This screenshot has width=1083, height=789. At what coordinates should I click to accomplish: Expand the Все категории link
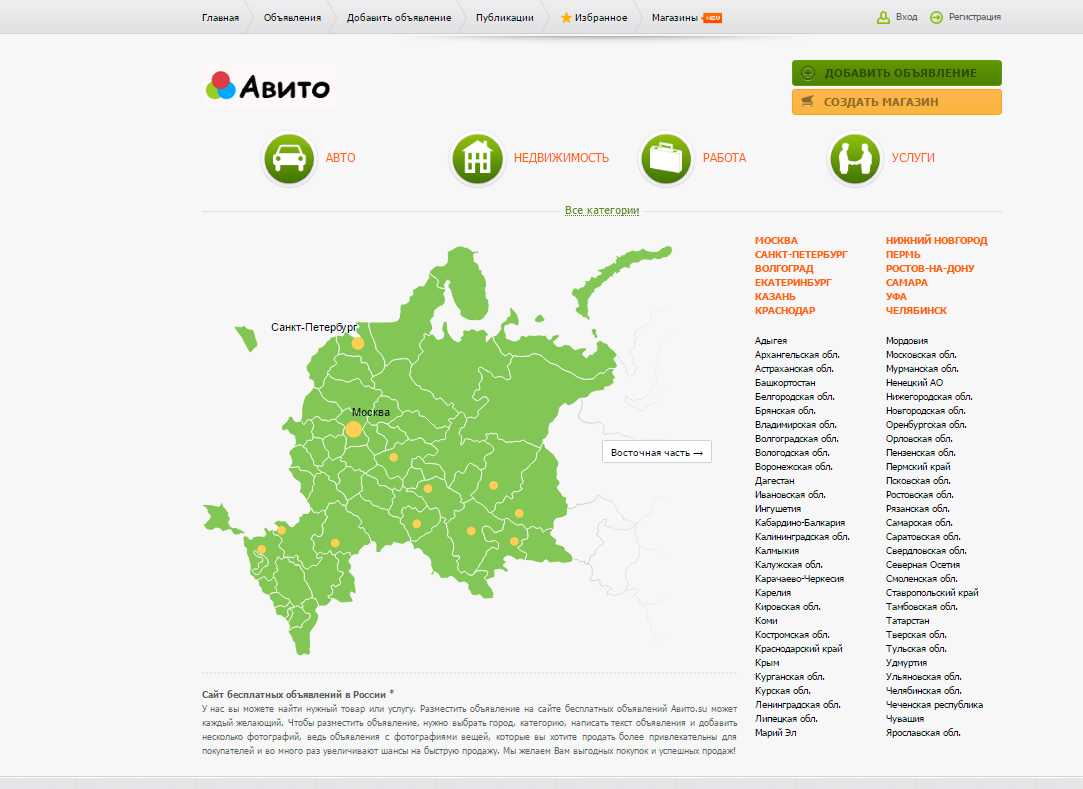pyautogui.click(x=602, y=210)
